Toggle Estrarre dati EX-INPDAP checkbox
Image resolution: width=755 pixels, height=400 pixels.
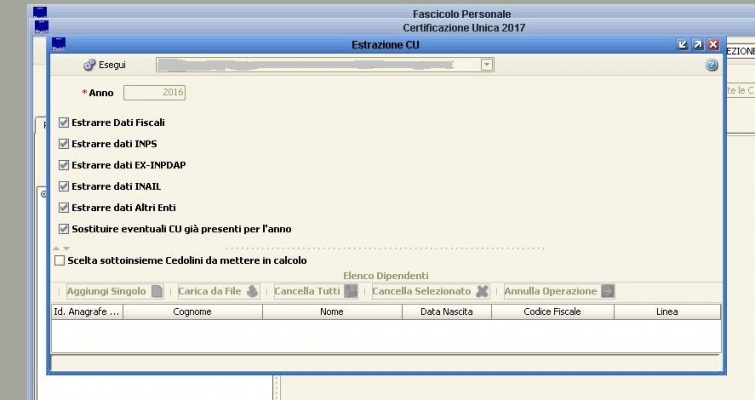pyautogui.click(x=64, y=165)
